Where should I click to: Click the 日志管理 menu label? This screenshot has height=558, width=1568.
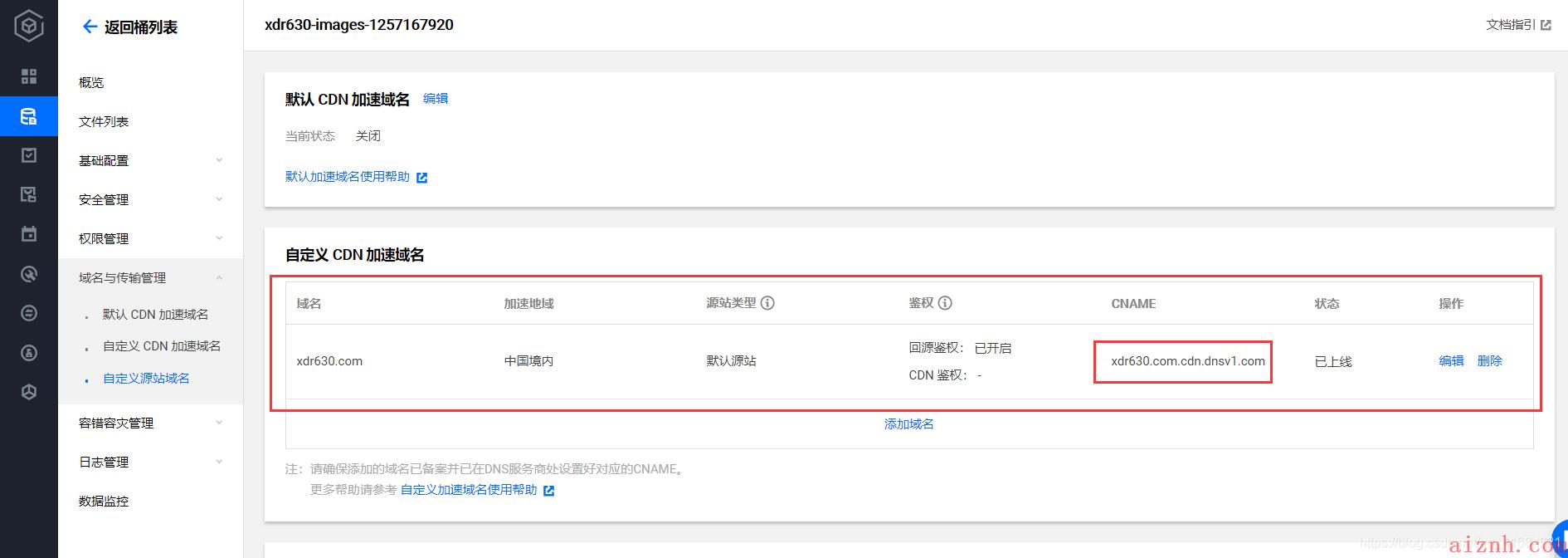(104, 462)
